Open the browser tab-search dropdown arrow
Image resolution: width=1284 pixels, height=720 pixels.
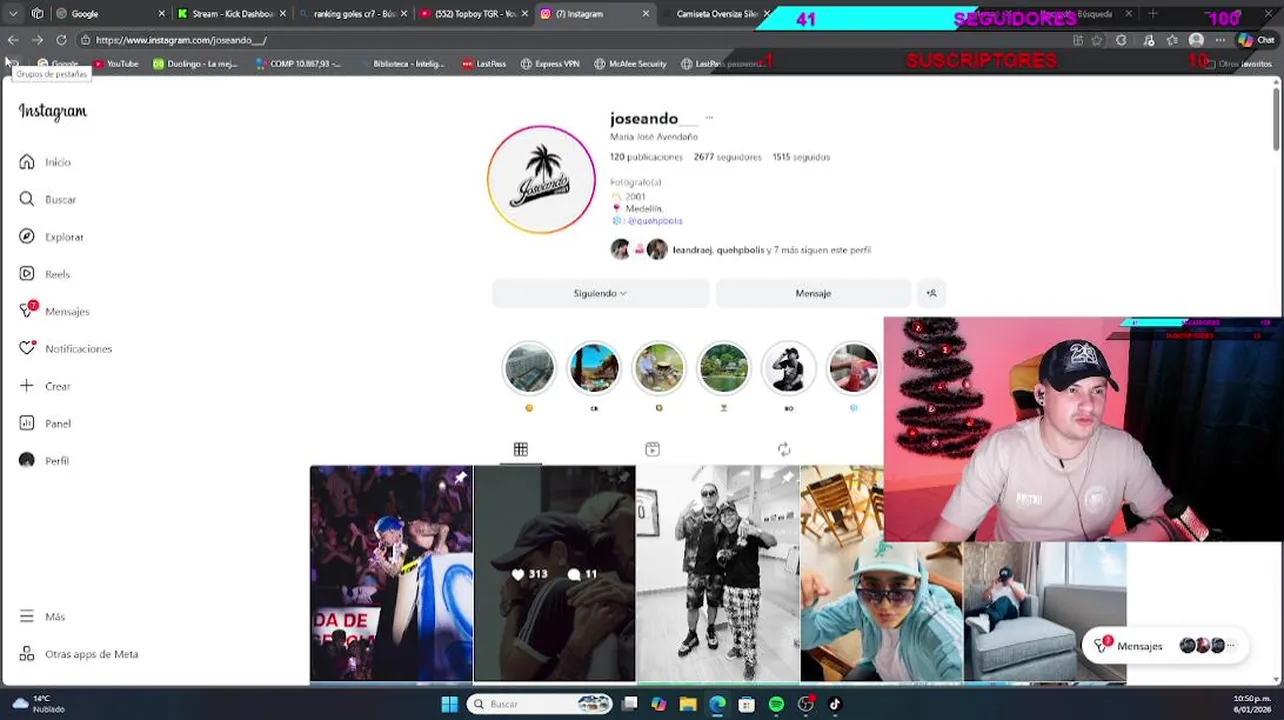(13, 14)
